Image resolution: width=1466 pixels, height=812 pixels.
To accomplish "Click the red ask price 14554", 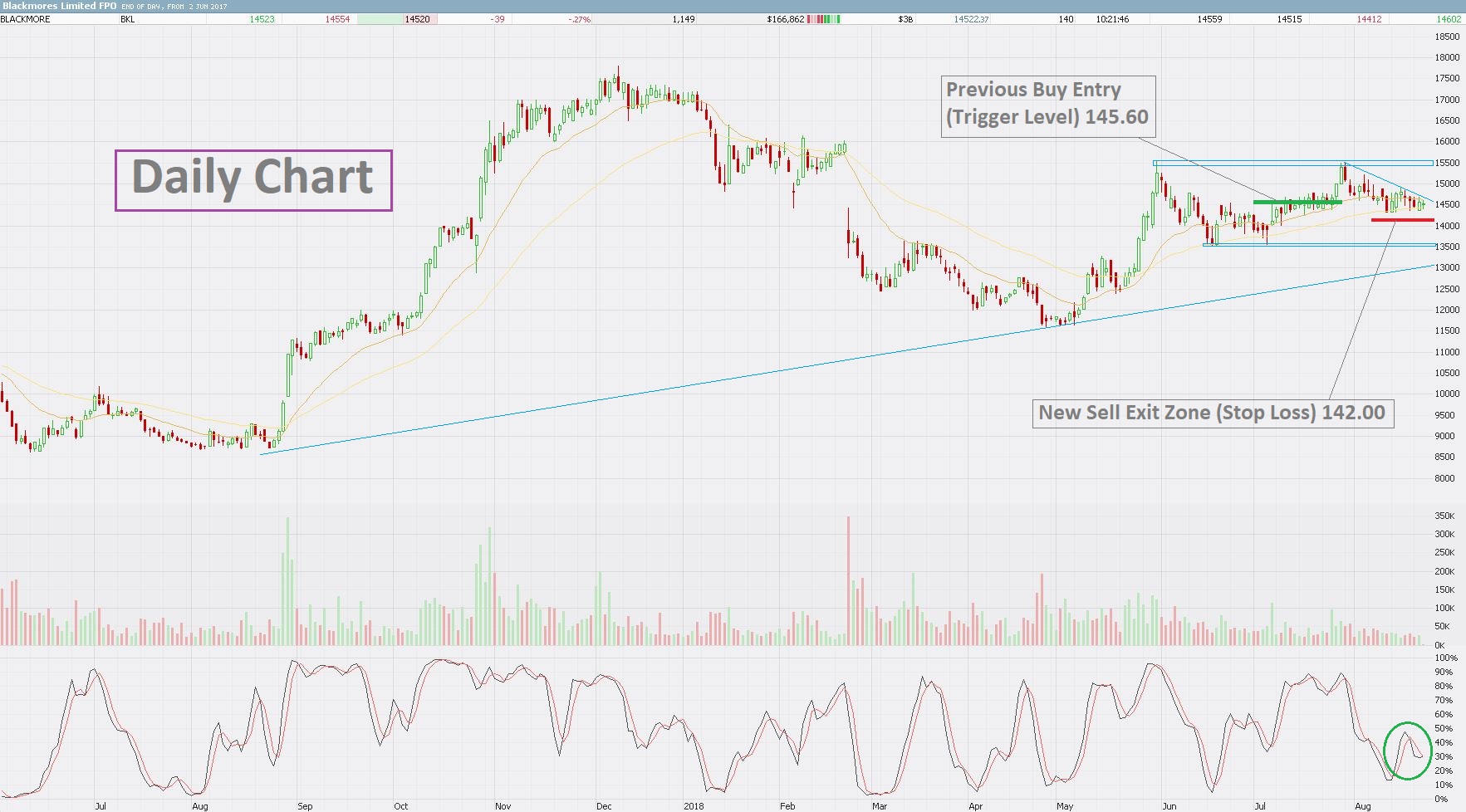I will pyautogui.click(x=337, y=19).
